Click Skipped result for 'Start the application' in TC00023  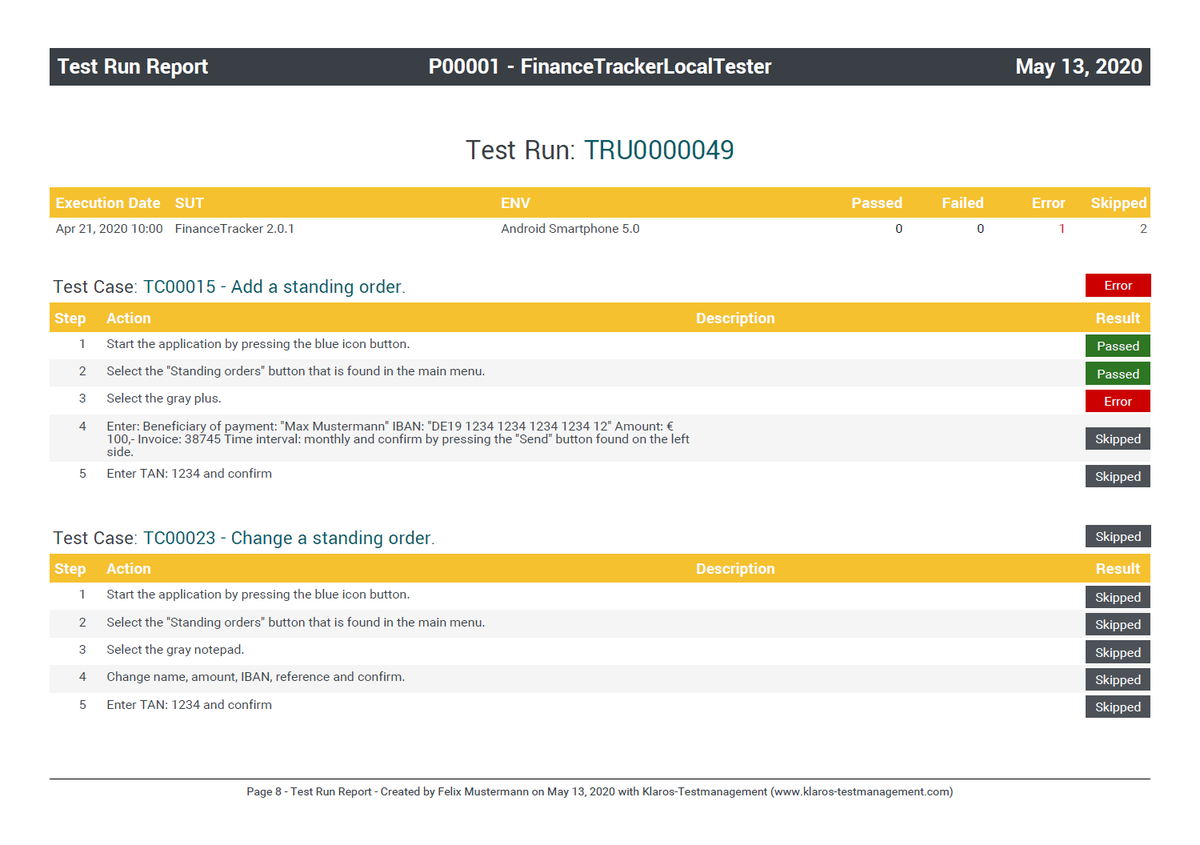tap(1118, 597)
